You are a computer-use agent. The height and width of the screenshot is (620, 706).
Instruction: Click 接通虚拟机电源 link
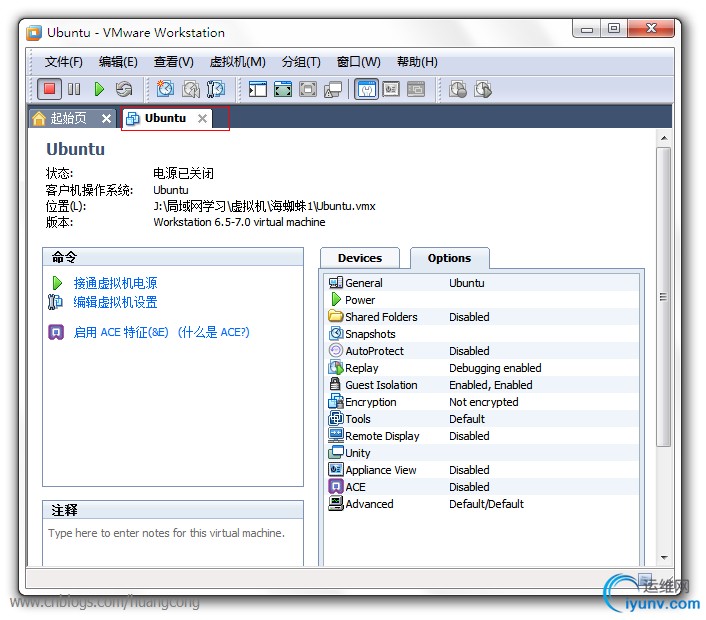click(x=115, y=283)
